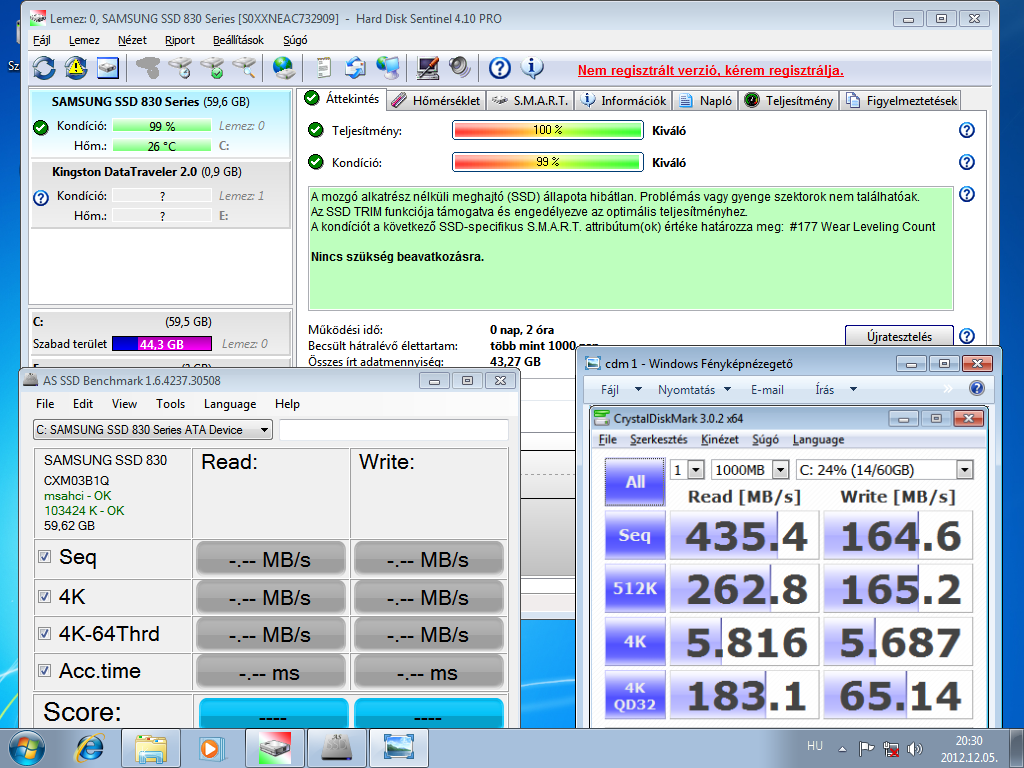This screenshot has height=768, width=1024.
Task: Click the monitor with screwdriver configuration icon
Action: click(427, 68)
